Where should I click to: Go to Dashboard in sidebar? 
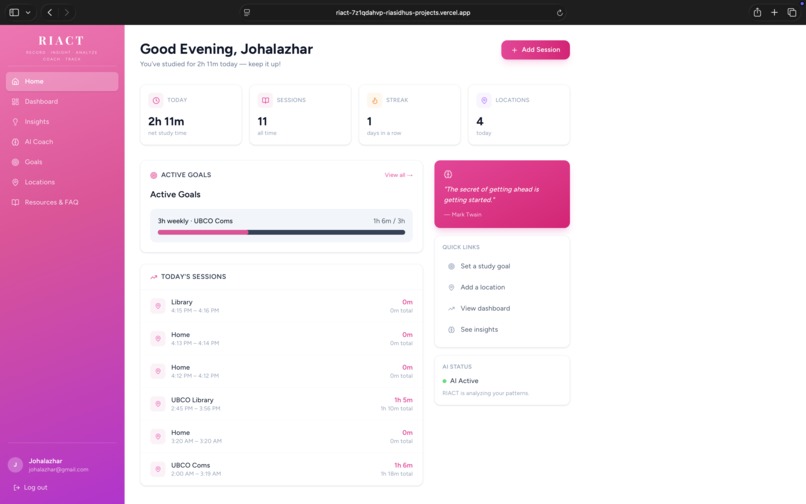pyautogui.click(x=62, y=101)
